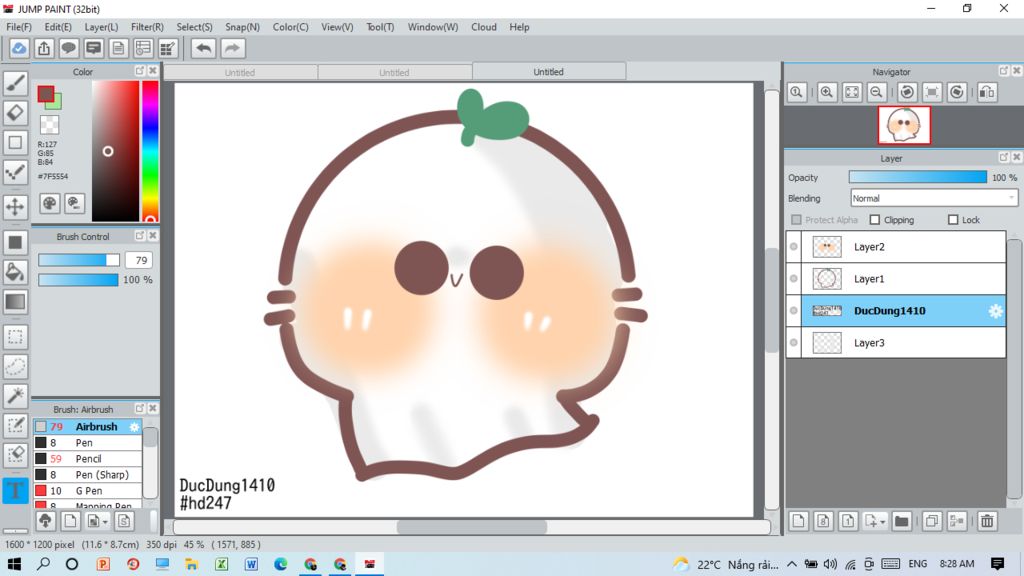The width and height of the screenshot is (1024, 576).
Task: Select the G Pen brush
Action: [88, 490]
